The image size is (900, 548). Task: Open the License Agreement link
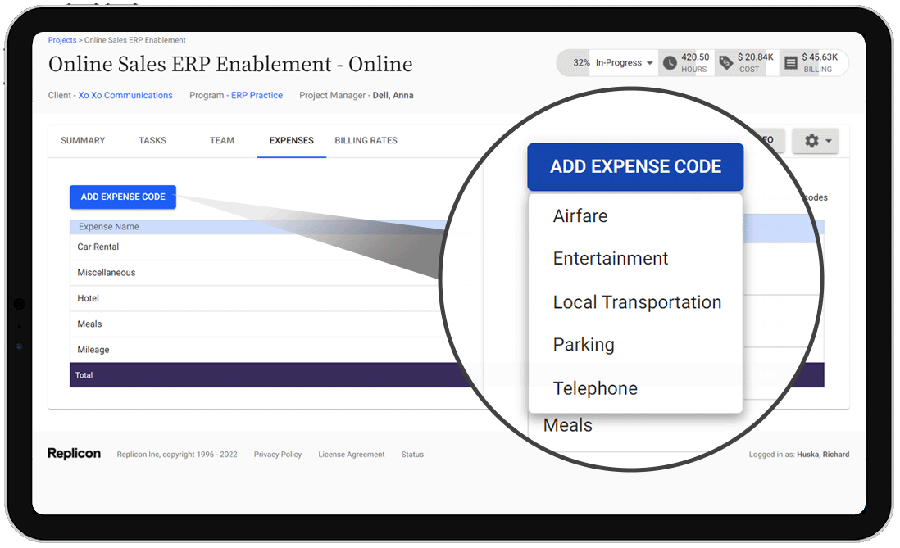point(351,454)
